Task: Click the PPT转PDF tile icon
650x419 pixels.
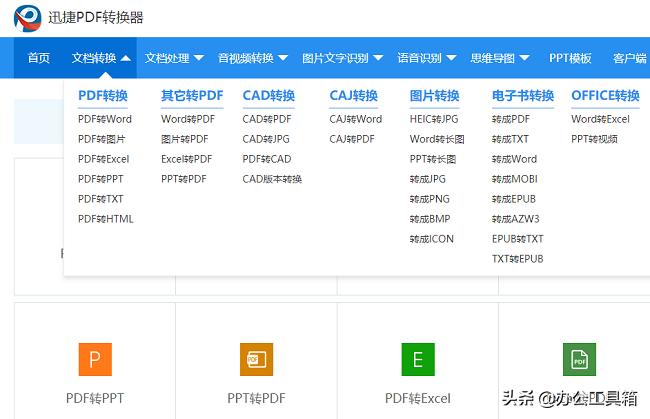Action: (x=256, y=359)
